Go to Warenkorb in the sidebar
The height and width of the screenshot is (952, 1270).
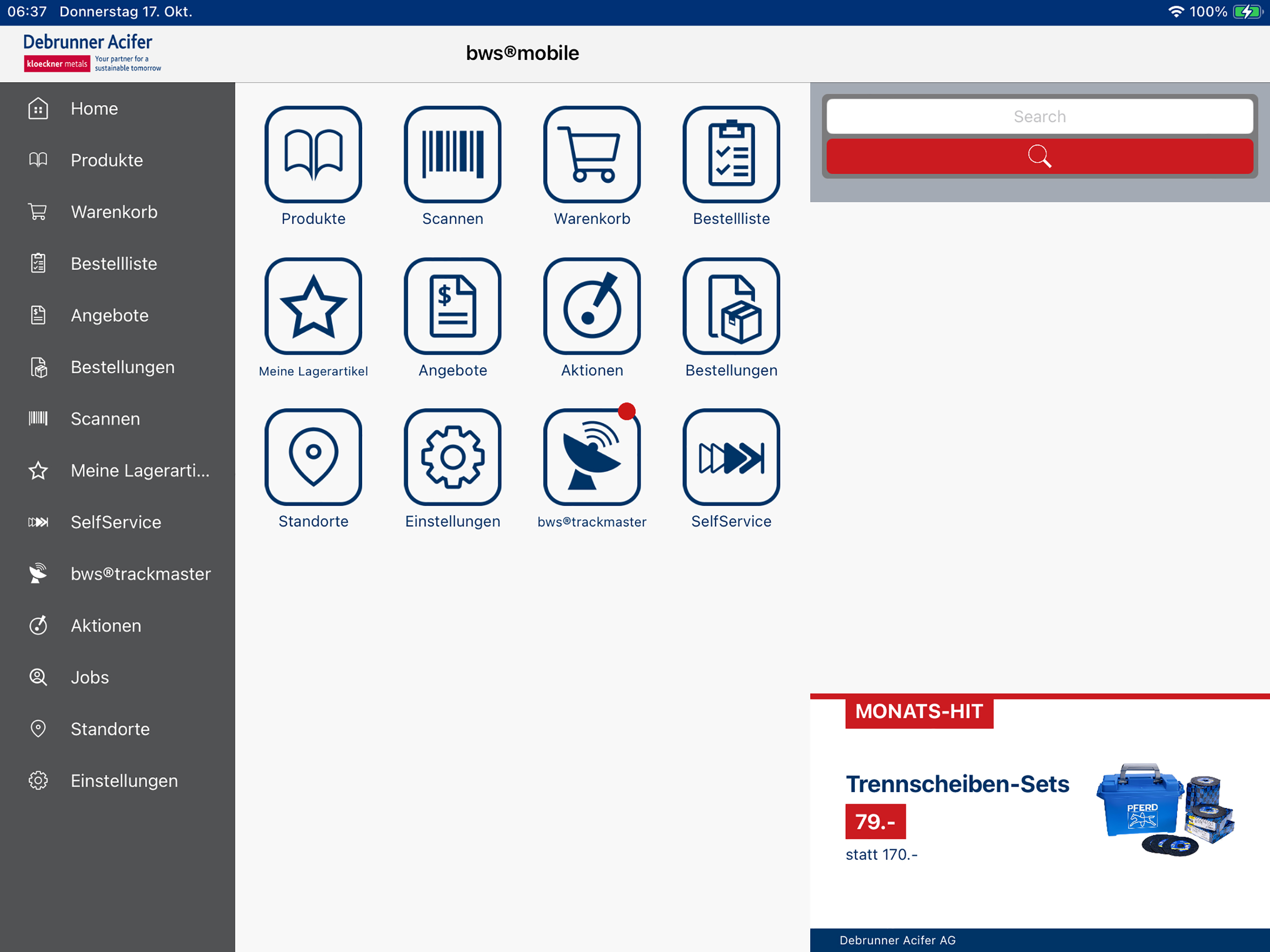[114, 212]
